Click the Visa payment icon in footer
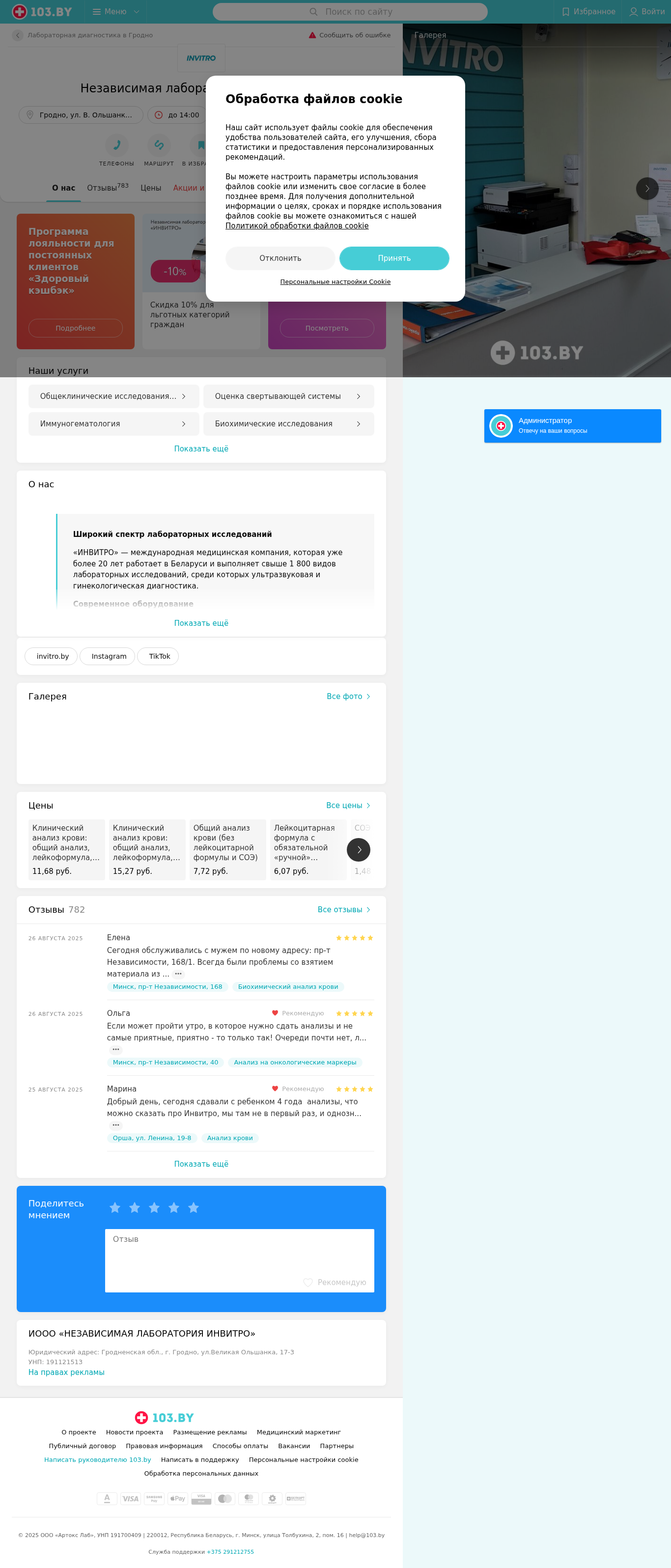This screenshot has width=671, height=1568. pos(130,1499)
